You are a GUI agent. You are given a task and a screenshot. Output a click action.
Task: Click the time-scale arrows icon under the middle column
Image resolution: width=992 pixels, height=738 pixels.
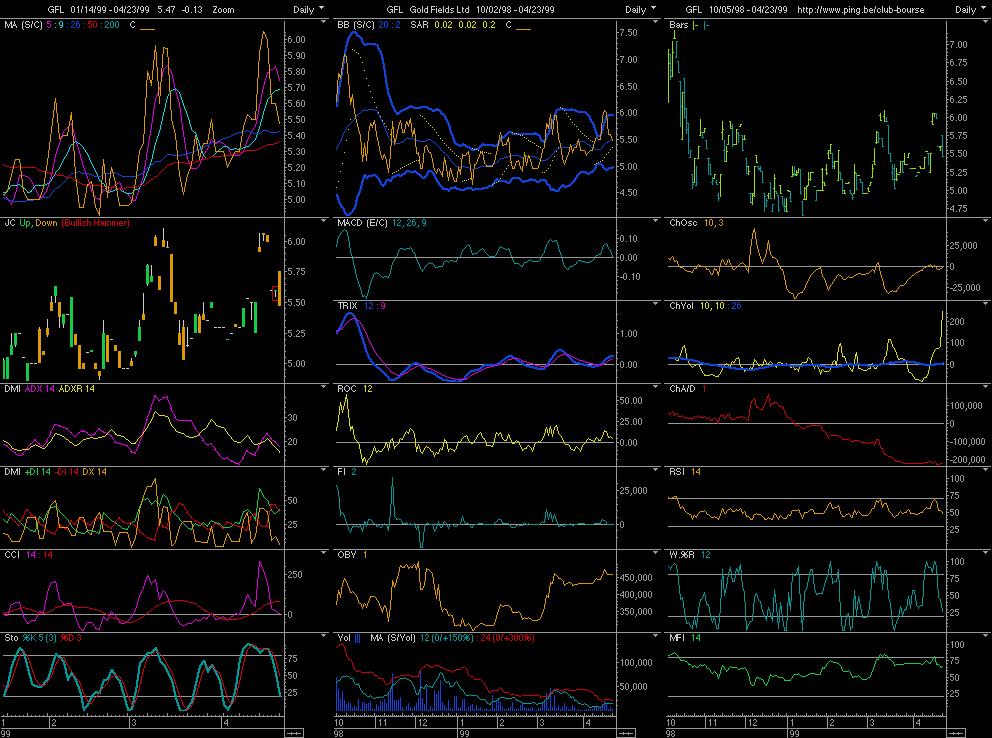tap(626, 733)
